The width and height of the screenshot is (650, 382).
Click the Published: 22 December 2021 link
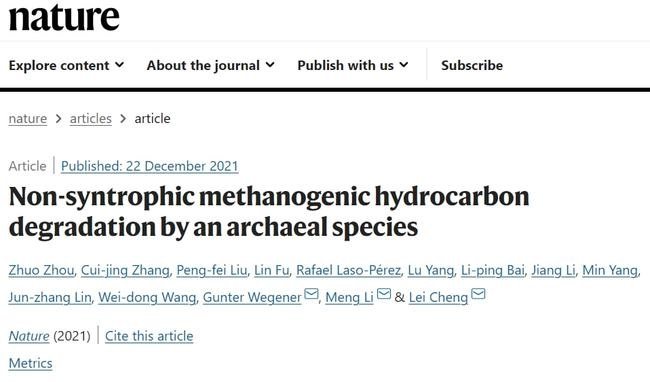(x=150, y=166)
